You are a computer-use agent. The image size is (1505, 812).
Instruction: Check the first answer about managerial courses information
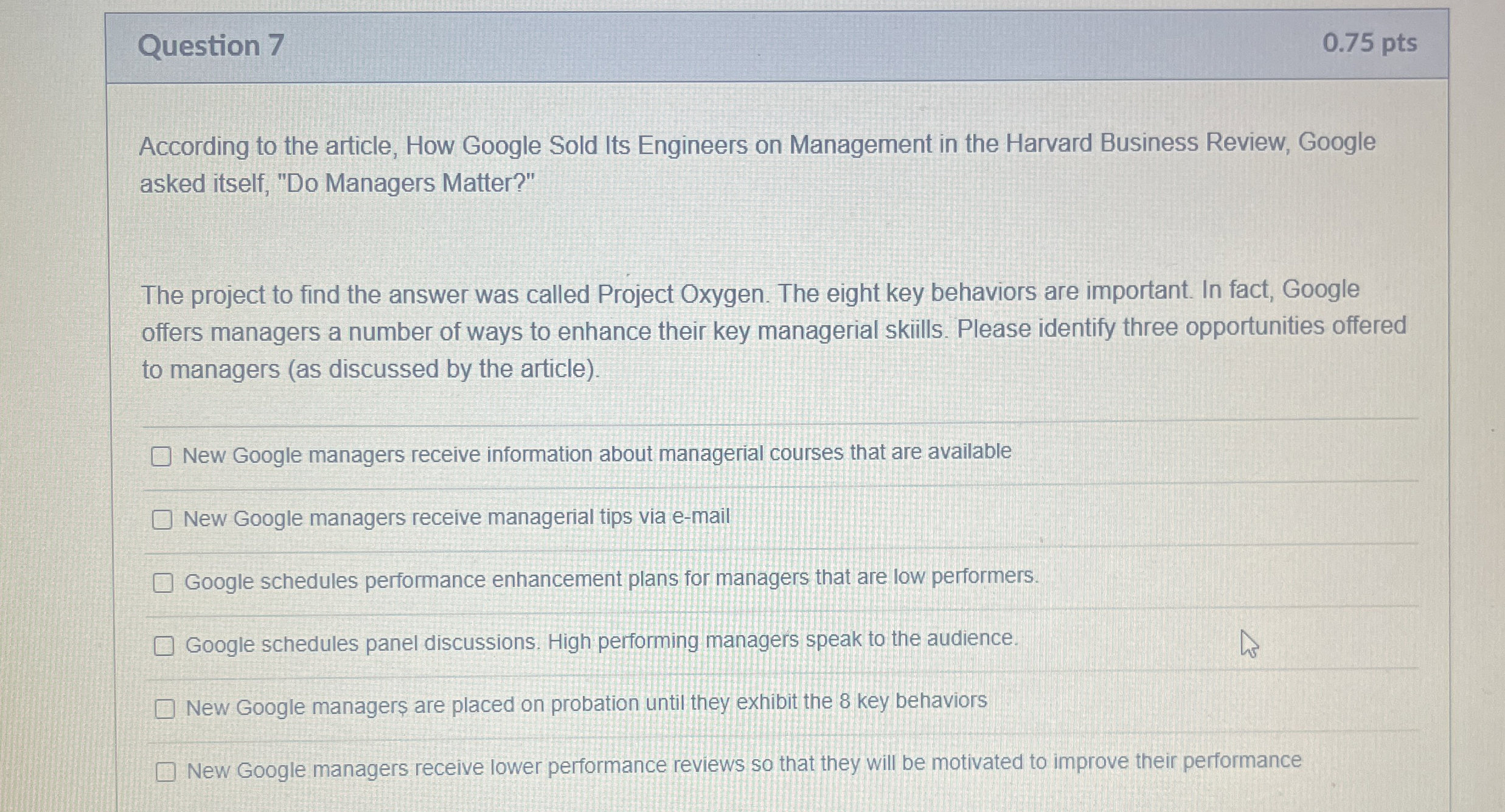[162, 455]
